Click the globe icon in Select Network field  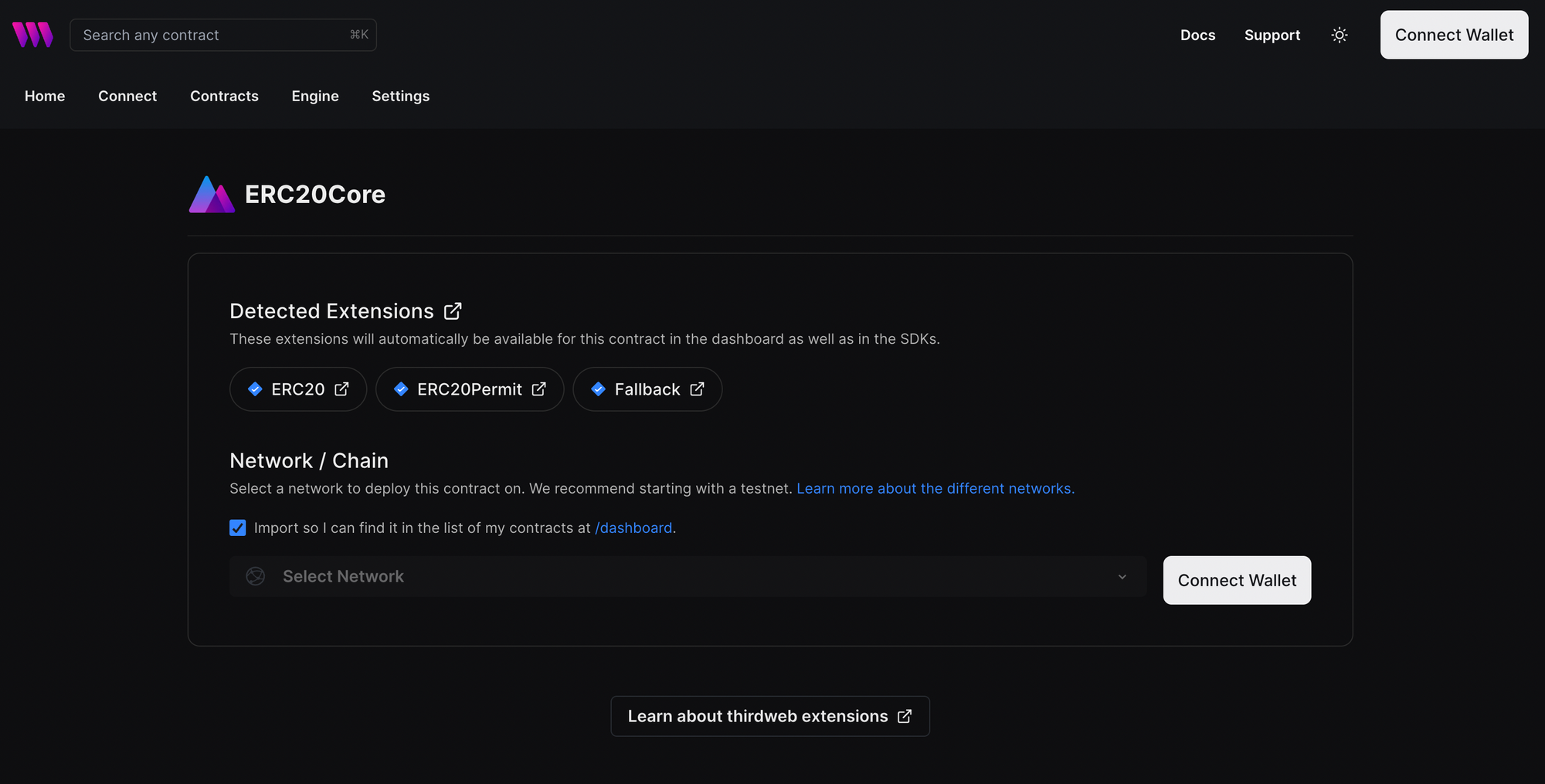point(255,576)
